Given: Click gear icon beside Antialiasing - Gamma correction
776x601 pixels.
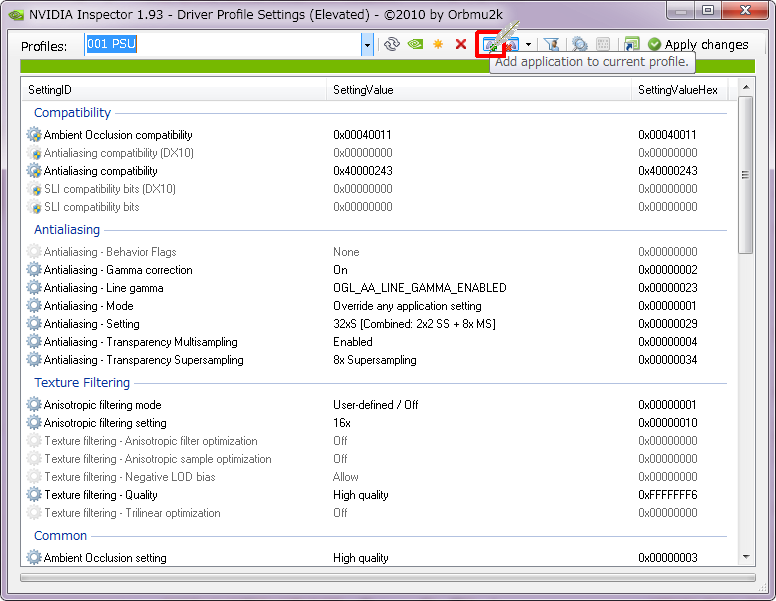Looking at the screenshot, I should click(x=34, y=270).
